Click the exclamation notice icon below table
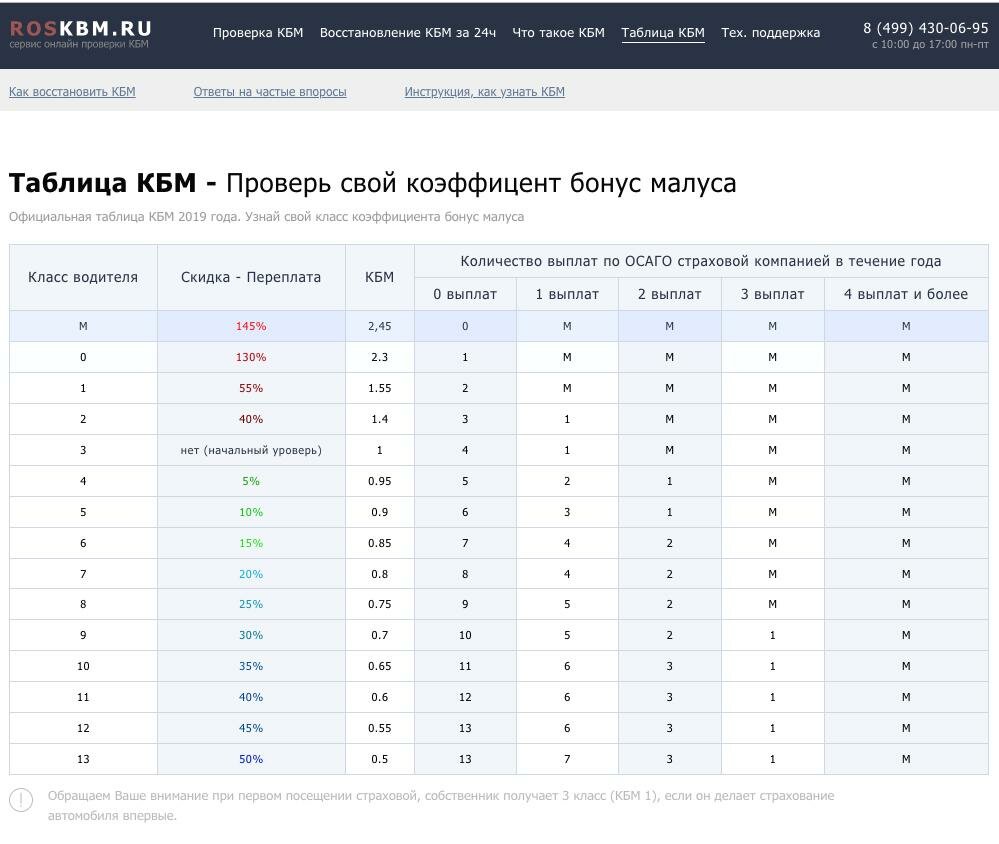Image resolution: width=999 pixels, height=844 pixels. point(21,801)
